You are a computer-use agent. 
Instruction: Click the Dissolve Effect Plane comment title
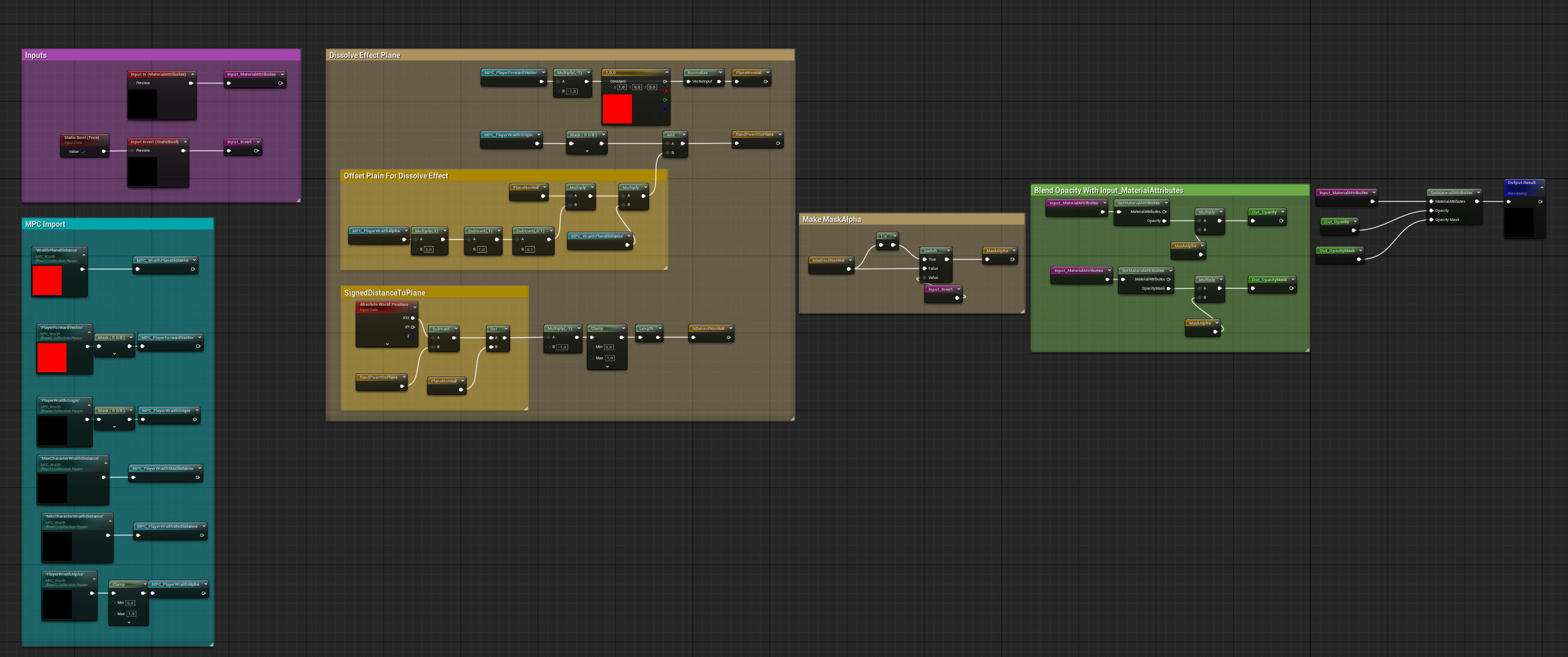coord(365,55)
